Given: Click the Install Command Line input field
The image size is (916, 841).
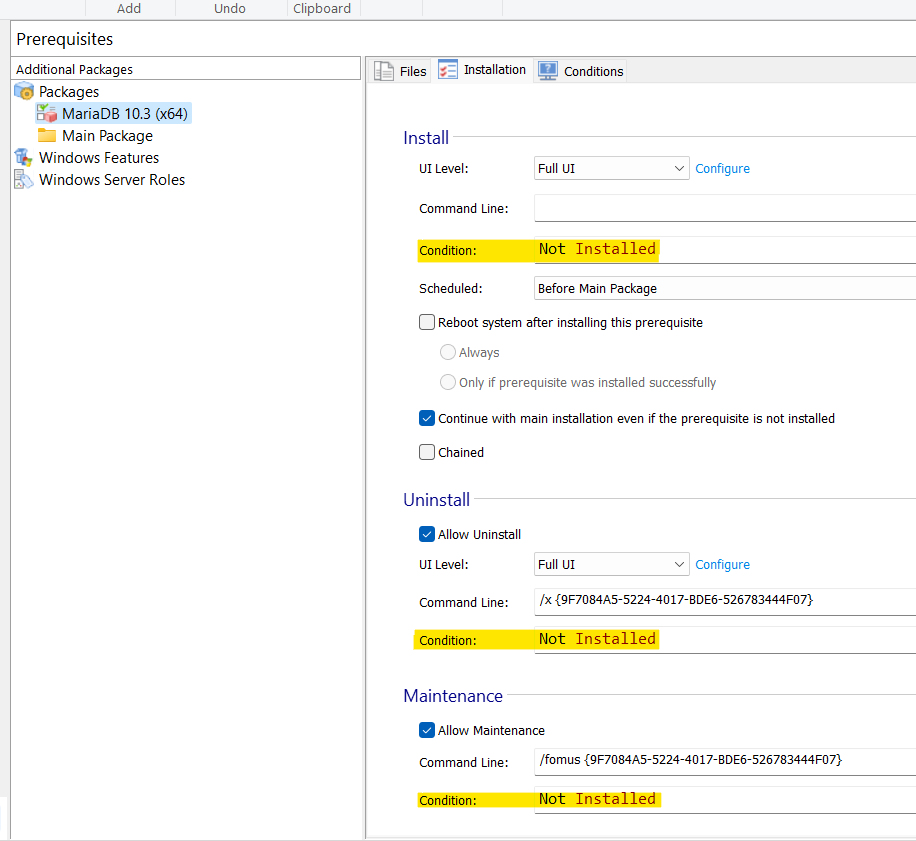Looking at the screenshot, I should coord(724,208).
